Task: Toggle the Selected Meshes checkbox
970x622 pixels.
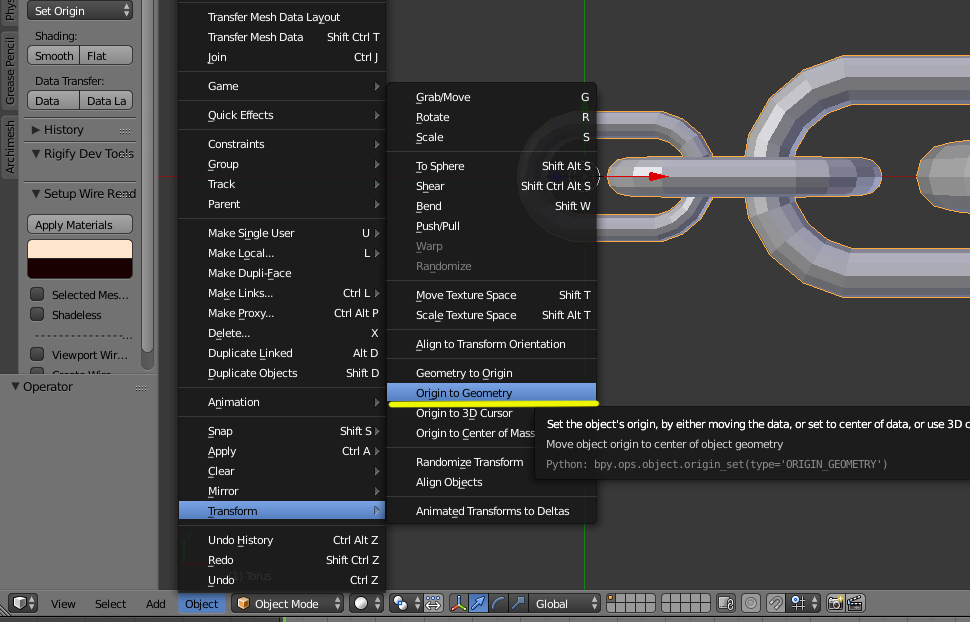Action: [x=37, y=294]
